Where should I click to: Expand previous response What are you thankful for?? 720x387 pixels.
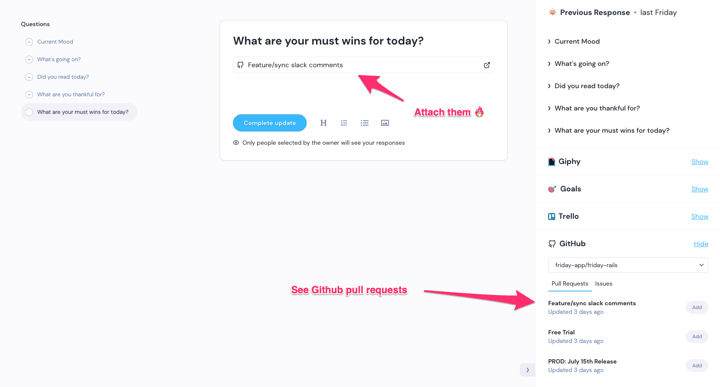click(594, 108)
